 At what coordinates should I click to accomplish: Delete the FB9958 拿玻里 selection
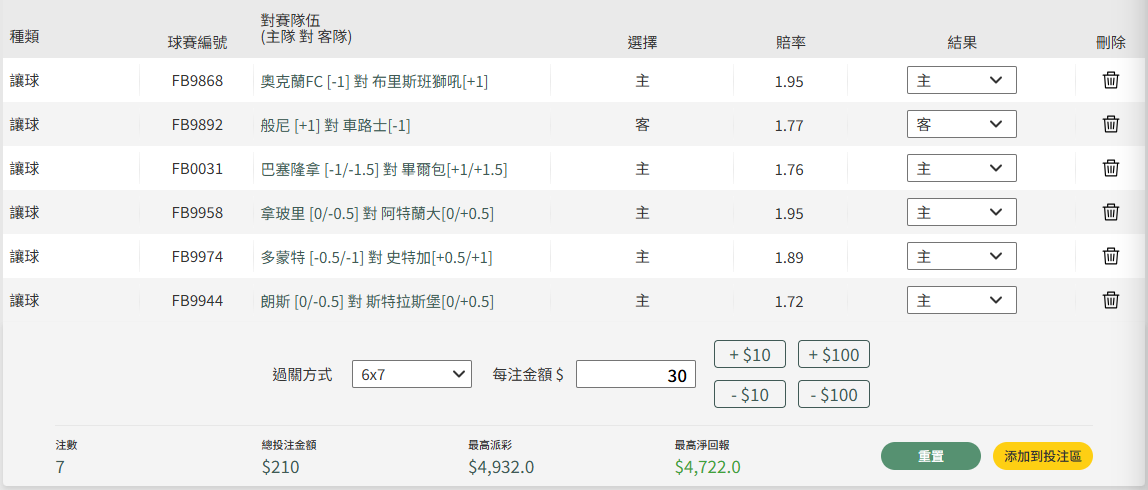(x=1110, y=212)
